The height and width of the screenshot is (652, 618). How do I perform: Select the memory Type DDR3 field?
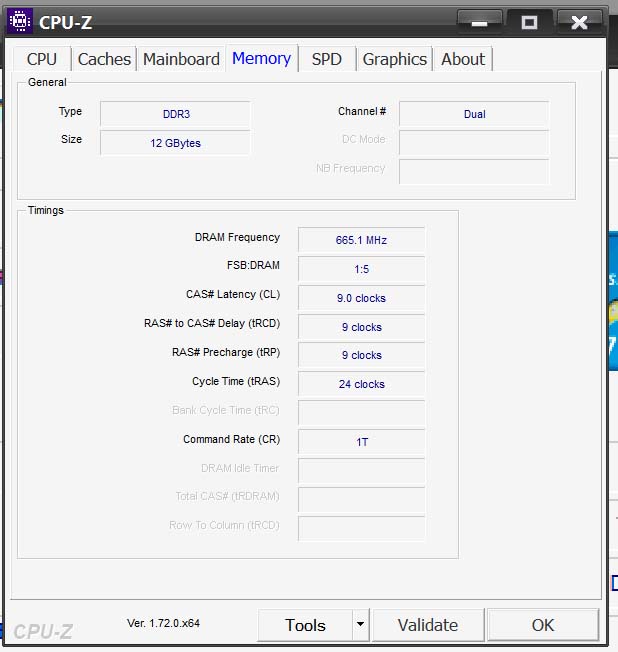tap(175, 114)
